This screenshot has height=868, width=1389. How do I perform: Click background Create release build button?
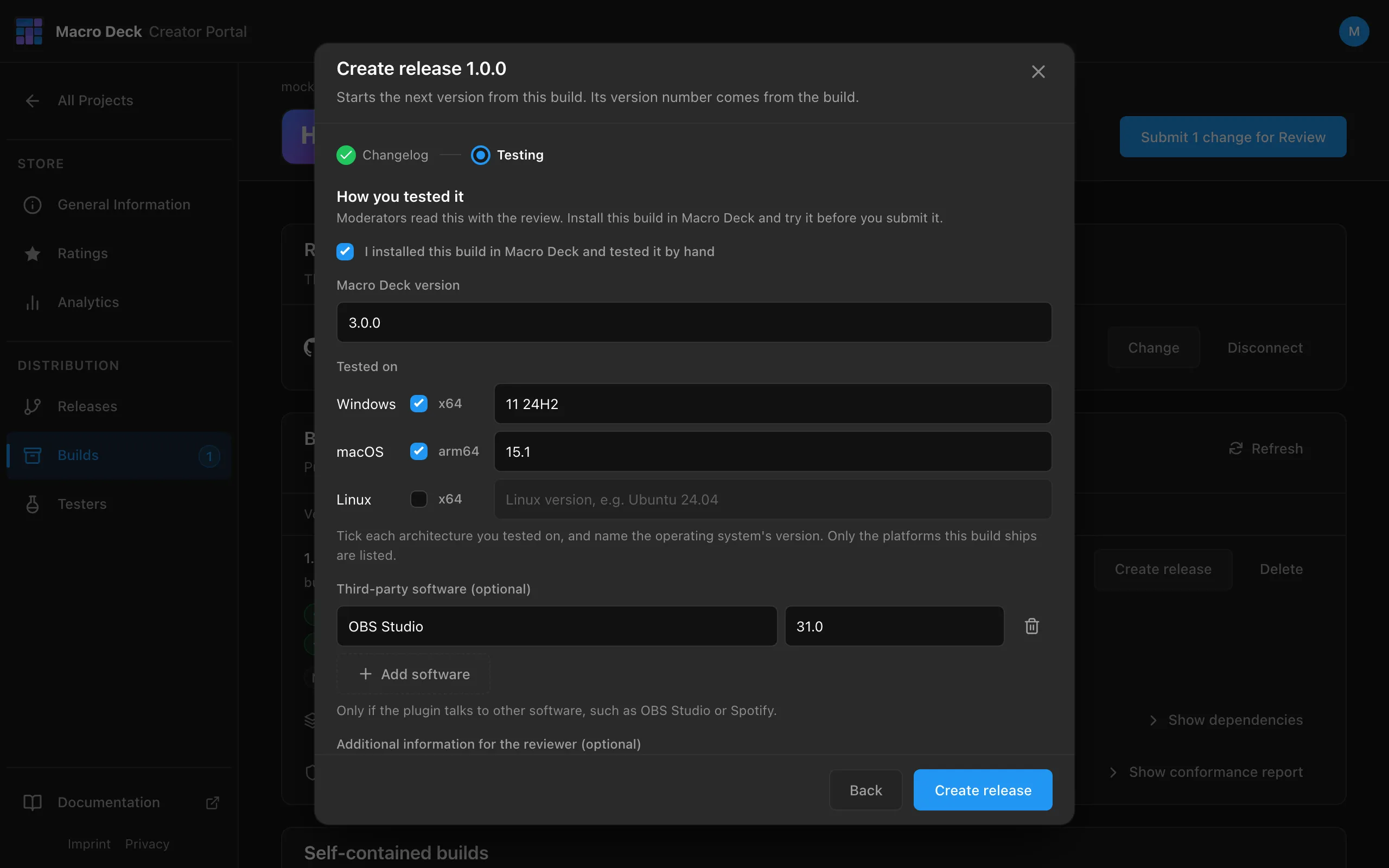click(1163, 570)
